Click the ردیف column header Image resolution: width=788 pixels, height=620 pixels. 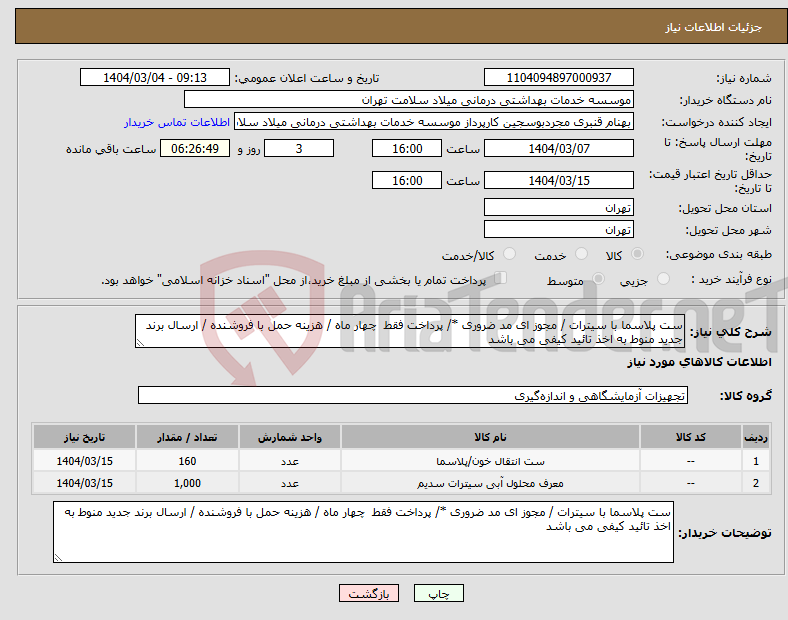pyautogui.click(x=755, y=437)
